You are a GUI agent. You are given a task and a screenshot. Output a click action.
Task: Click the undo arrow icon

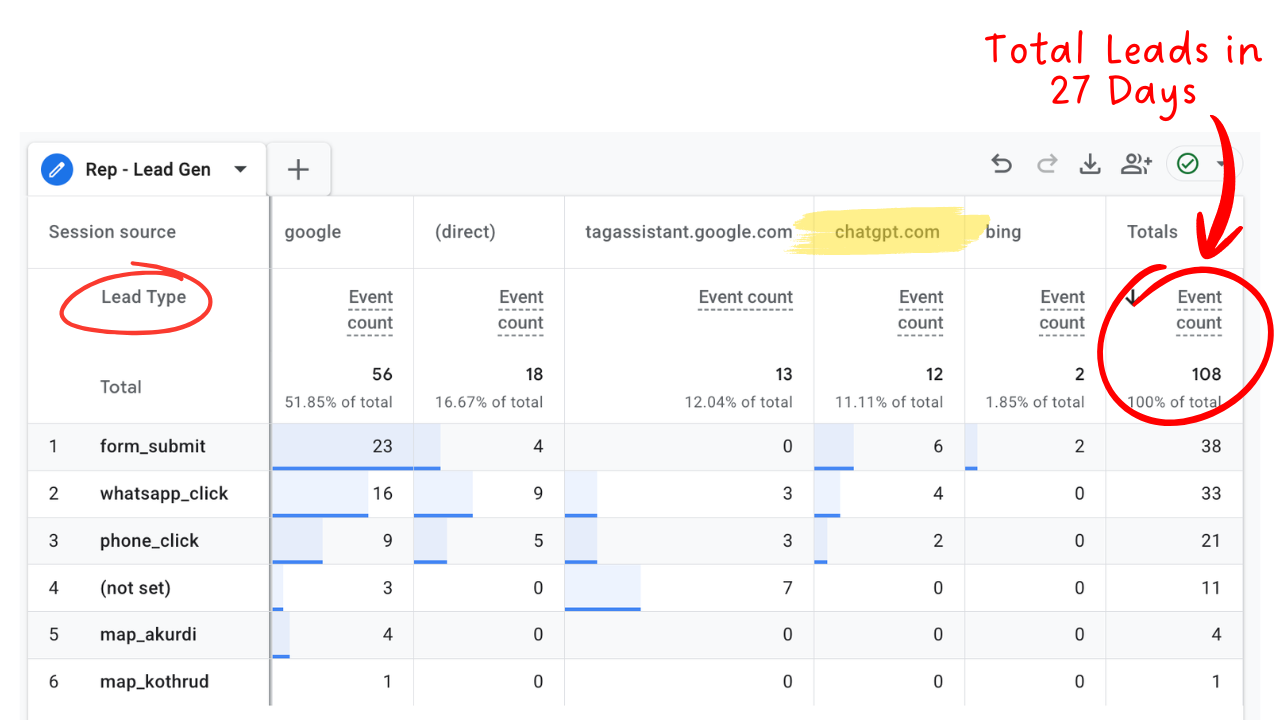(x=1001, y=164)
